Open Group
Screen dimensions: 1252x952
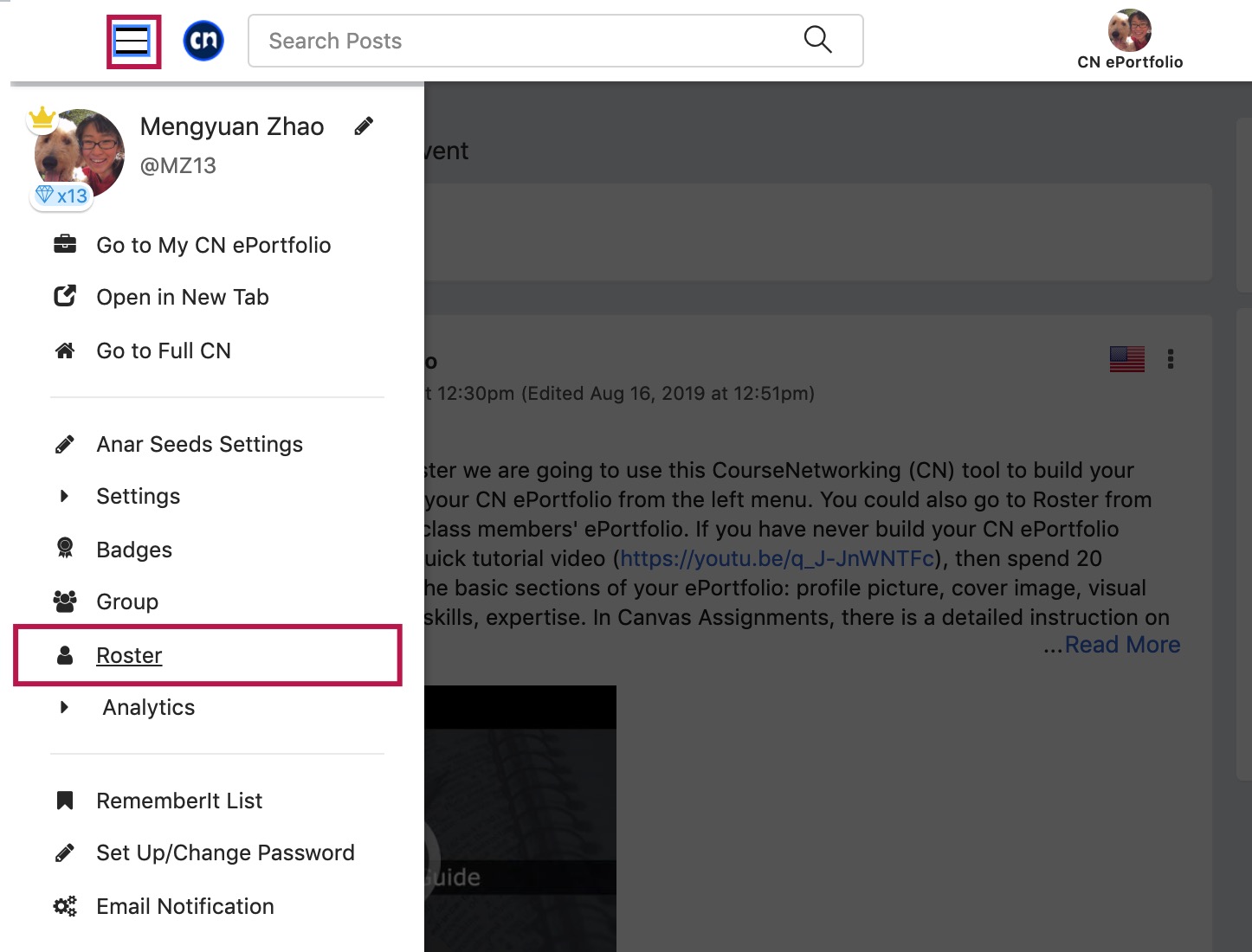pyautogui.click(x=127, y=601)
